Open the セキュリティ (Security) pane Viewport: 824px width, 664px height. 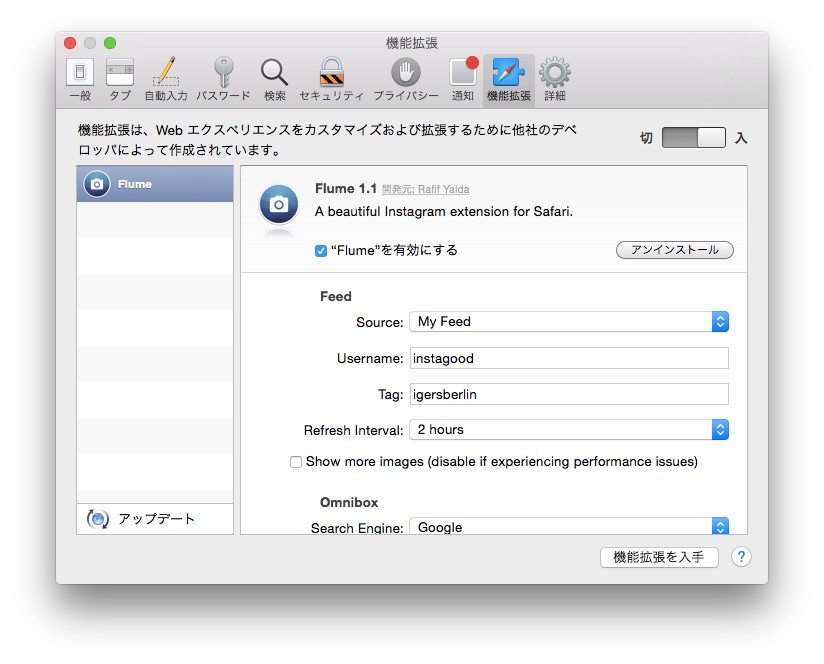click(332, 79)
